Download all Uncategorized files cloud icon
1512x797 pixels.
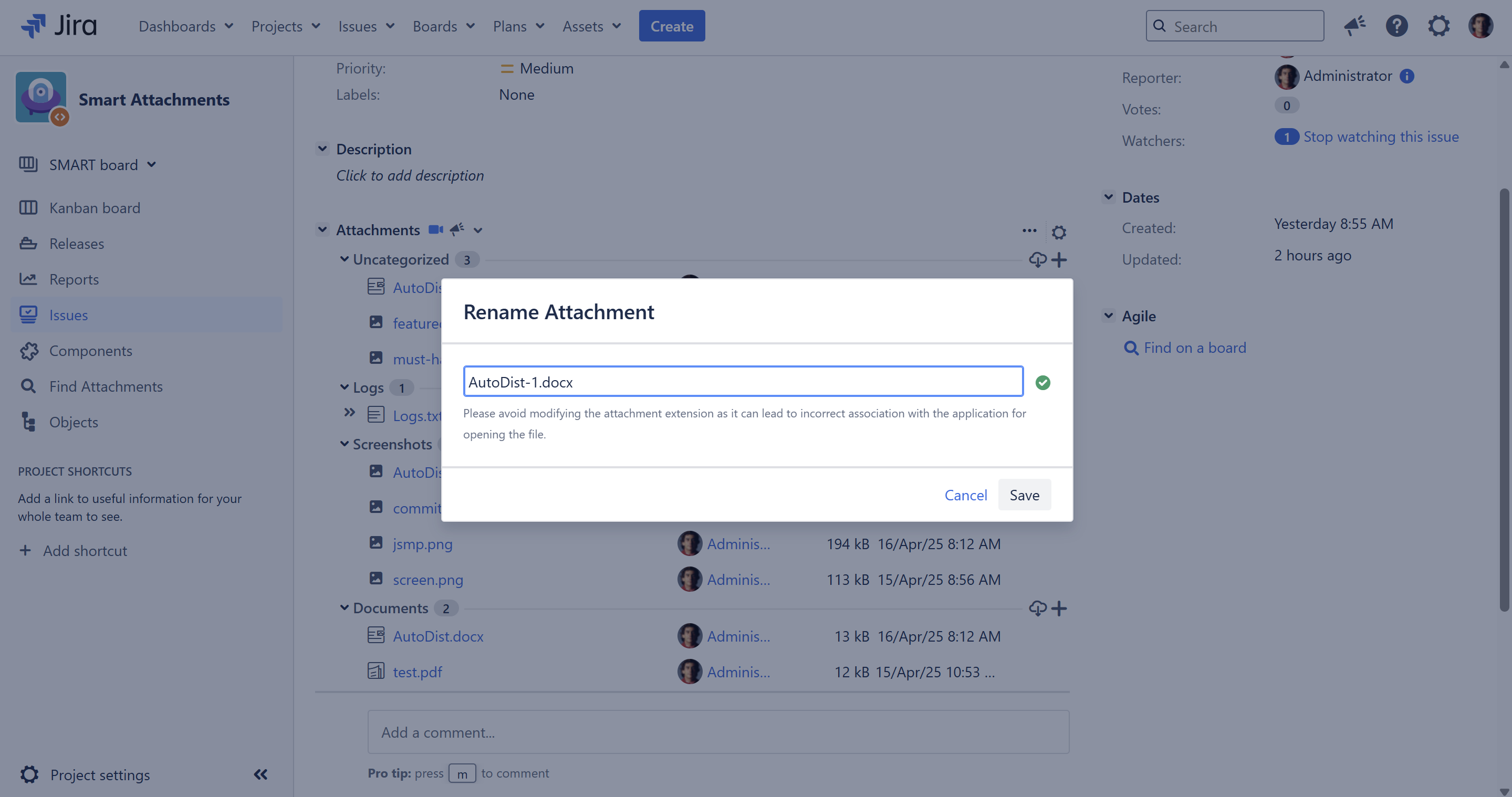(1037, 259)
